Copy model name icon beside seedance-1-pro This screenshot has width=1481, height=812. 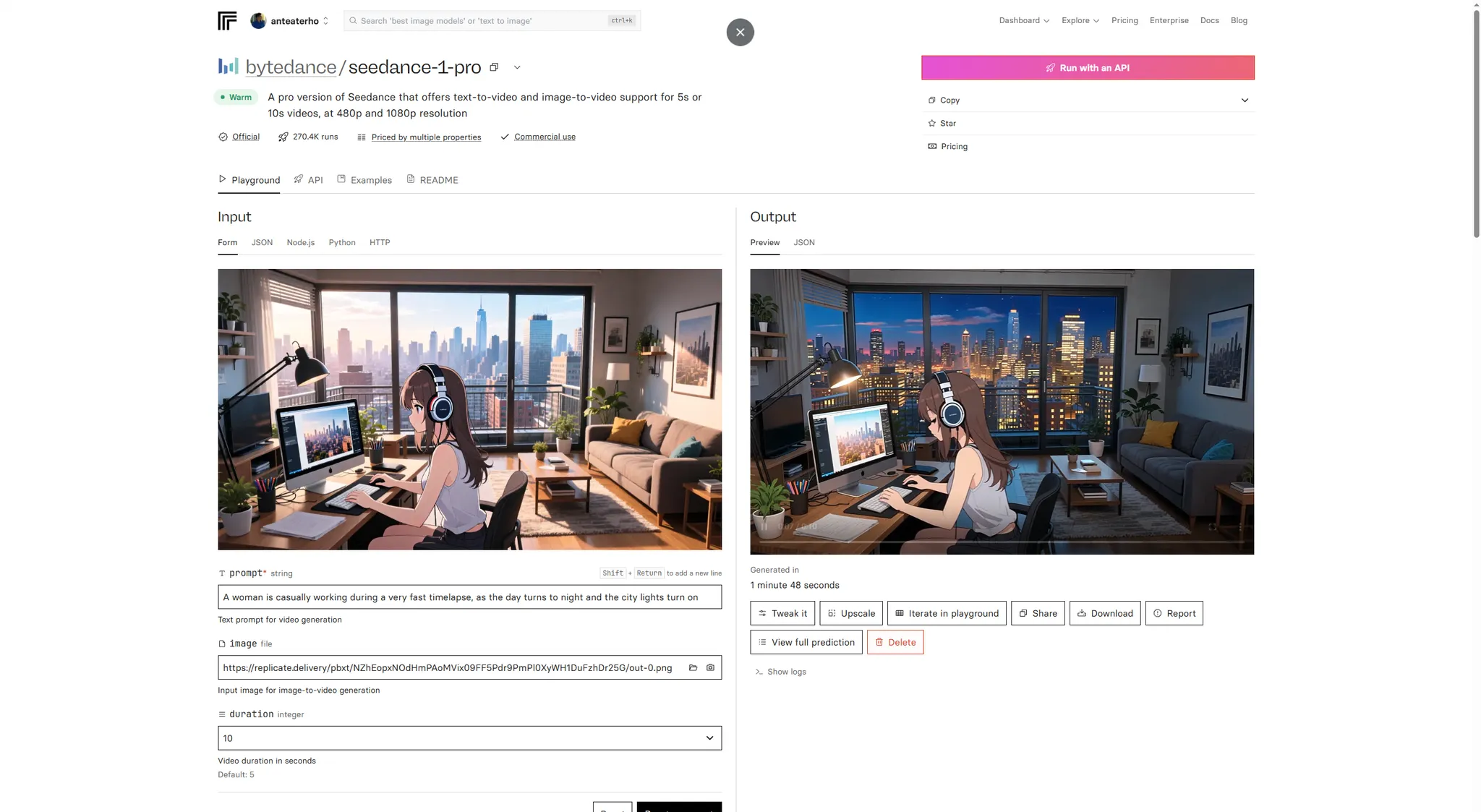tap(494, 67)
